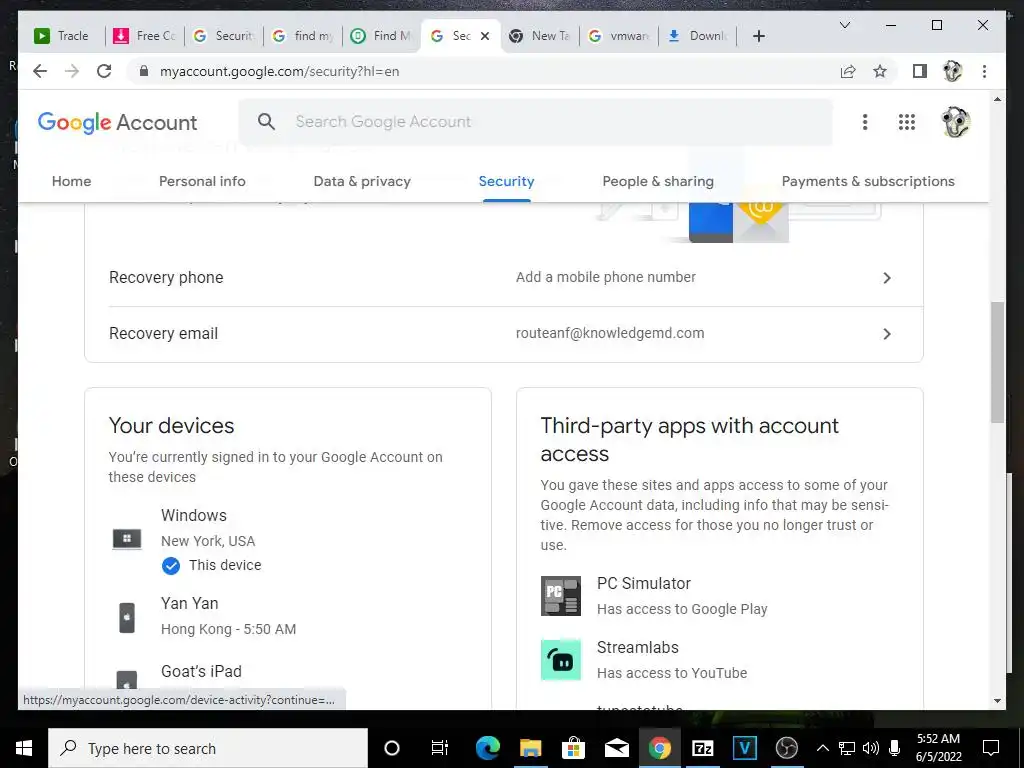The width and height of the screenshot is (1024, 768).
Task: Open the Payments & subscriptions tab
Action: tap(868, 182)
